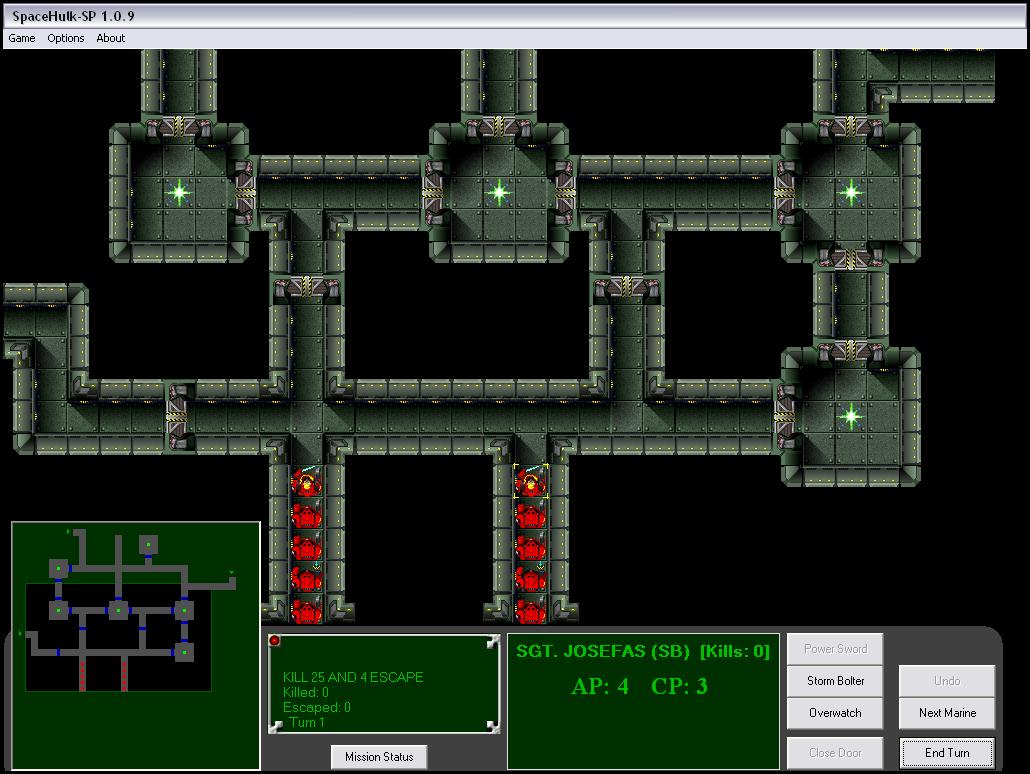Click the green star in the top-right room
Screen dimensions: 1030x774
coord(851,193)
